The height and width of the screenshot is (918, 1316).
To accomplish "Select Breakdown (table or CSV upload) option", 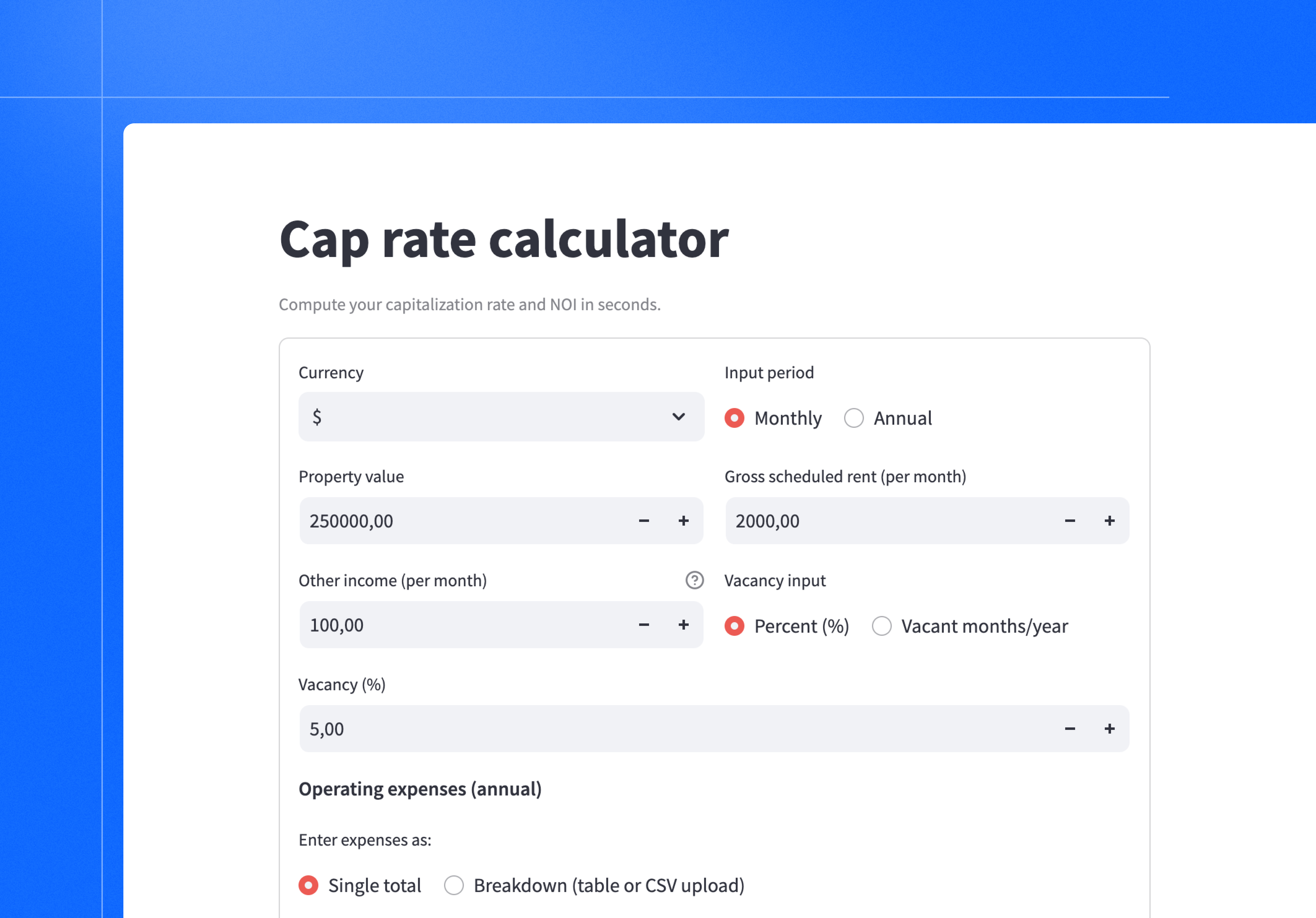I will (x=454, y=885).
